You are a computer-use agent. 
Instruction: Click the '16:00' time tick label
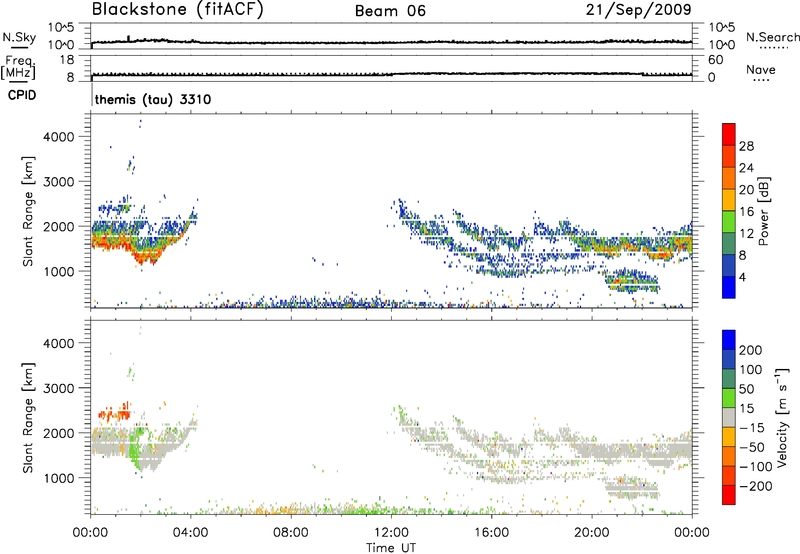click(491, 533)
